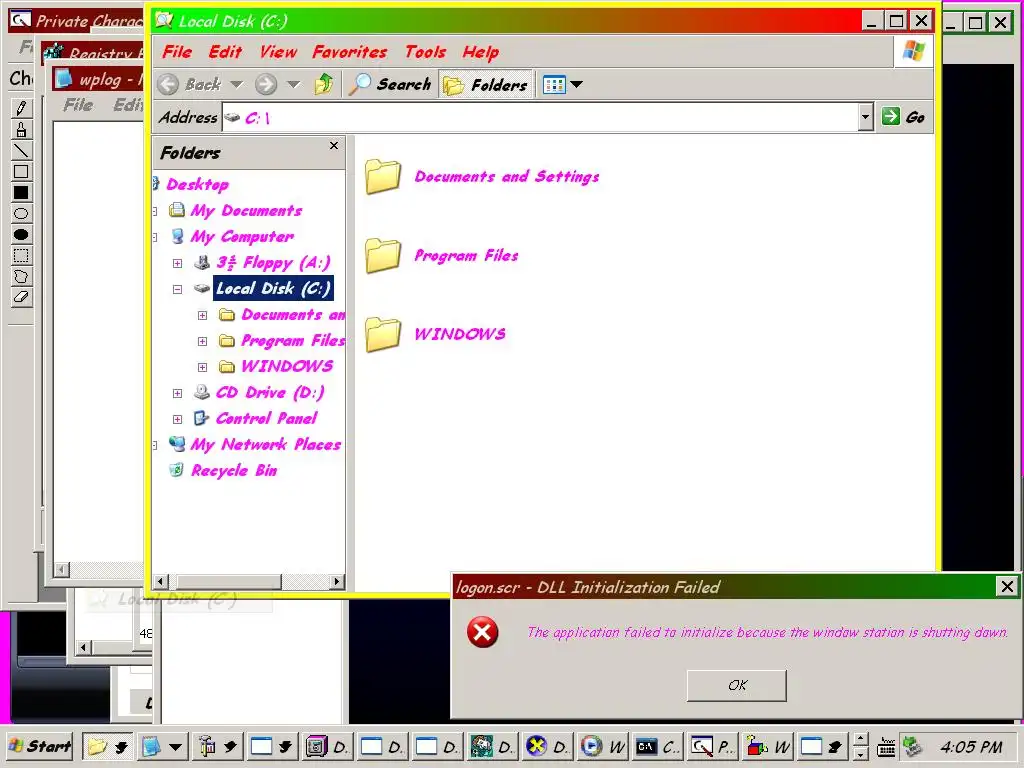The height and width of the screenshot is (768, 1024).
Task: Select the Rectangular Selection tool
Action: [21, 255]
